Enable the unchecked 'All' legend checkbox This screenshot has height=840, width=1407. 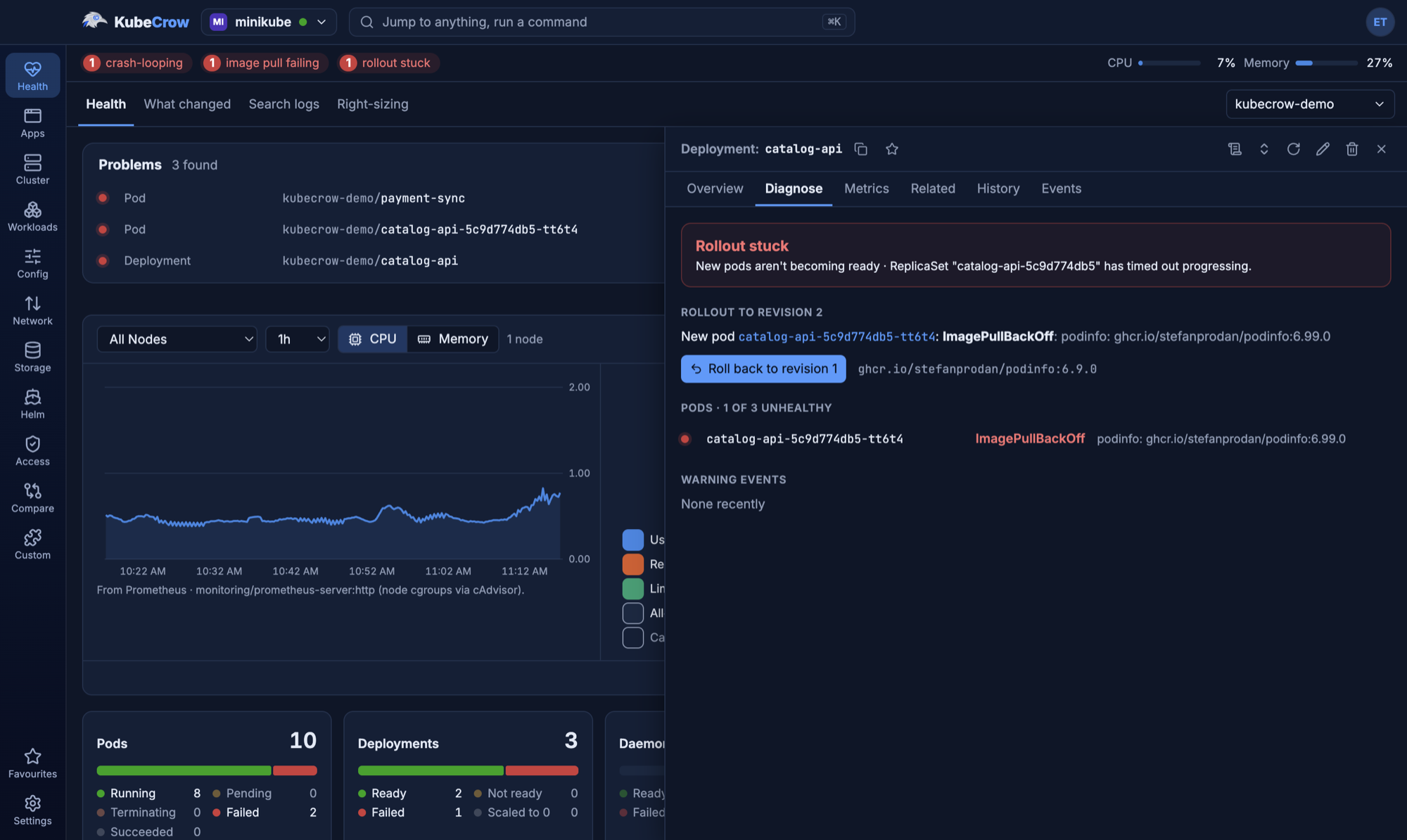633,613
